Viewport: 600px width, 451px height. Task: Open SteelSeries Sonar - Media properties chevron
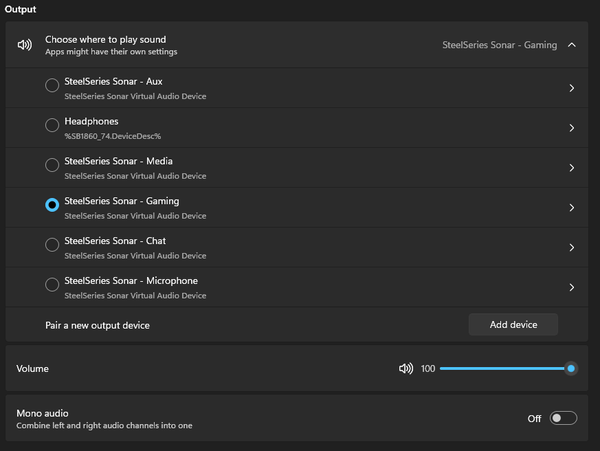[572, 168]
